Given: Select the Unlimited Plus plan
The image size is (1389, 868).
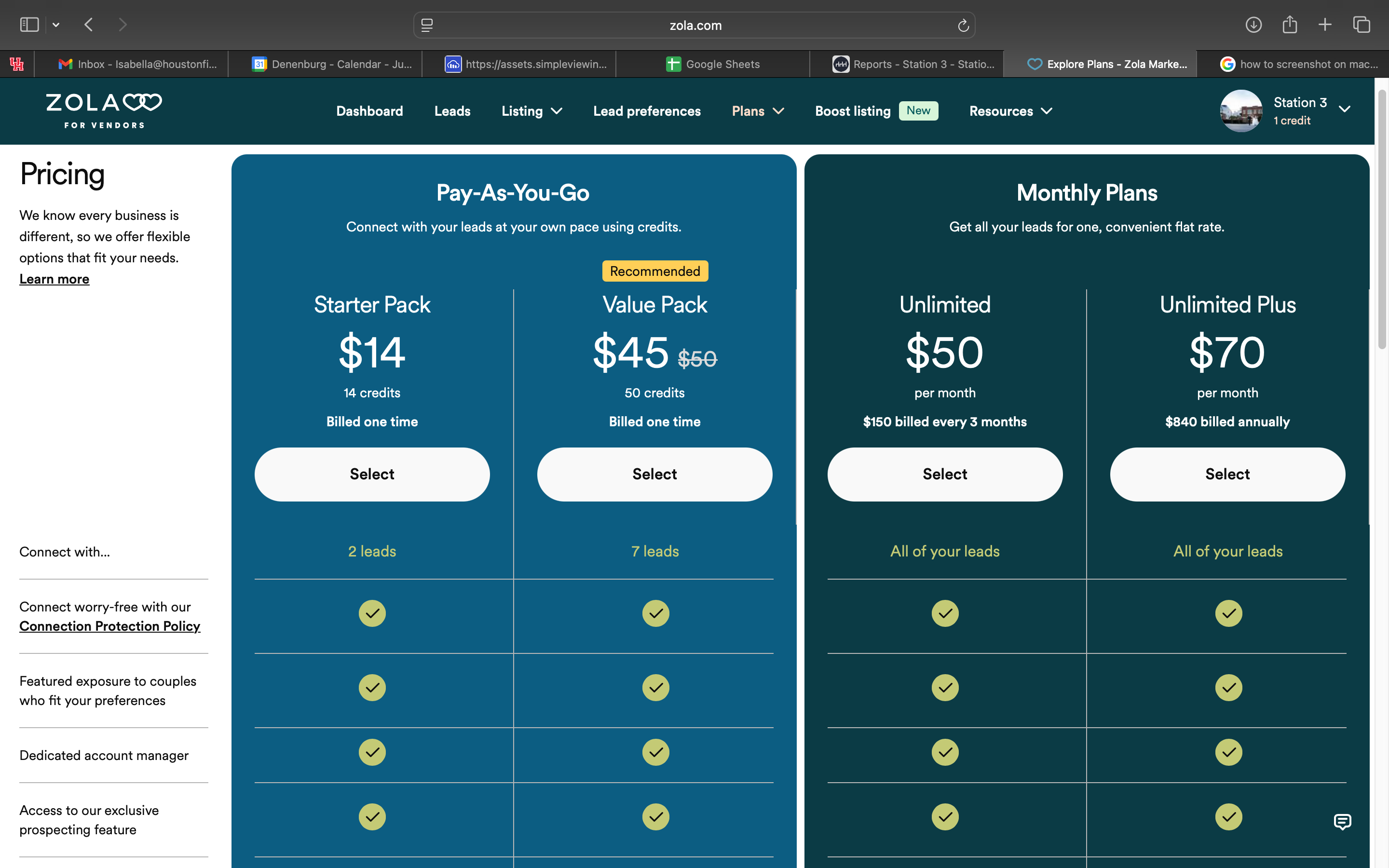Looking at the screenshot, I should pos(1227,474).
